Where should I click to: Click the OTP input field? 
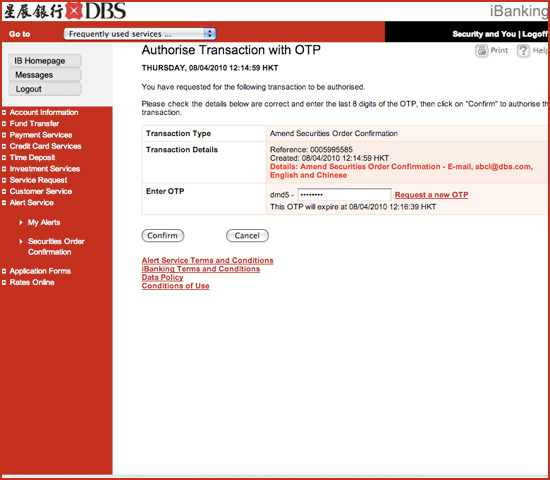click(344, 194)
